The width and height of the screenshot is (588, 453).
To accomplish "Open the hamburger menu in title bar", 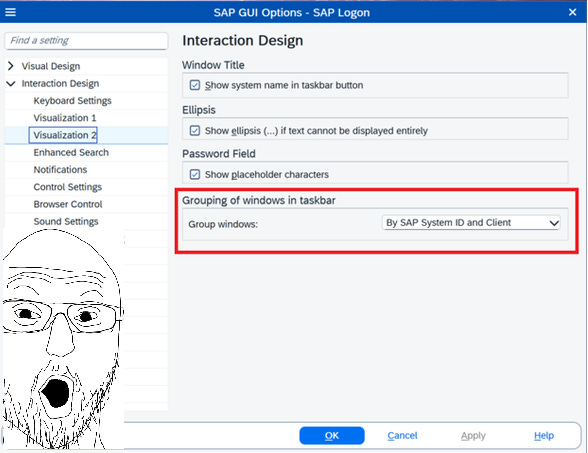I will pos(10,12).
